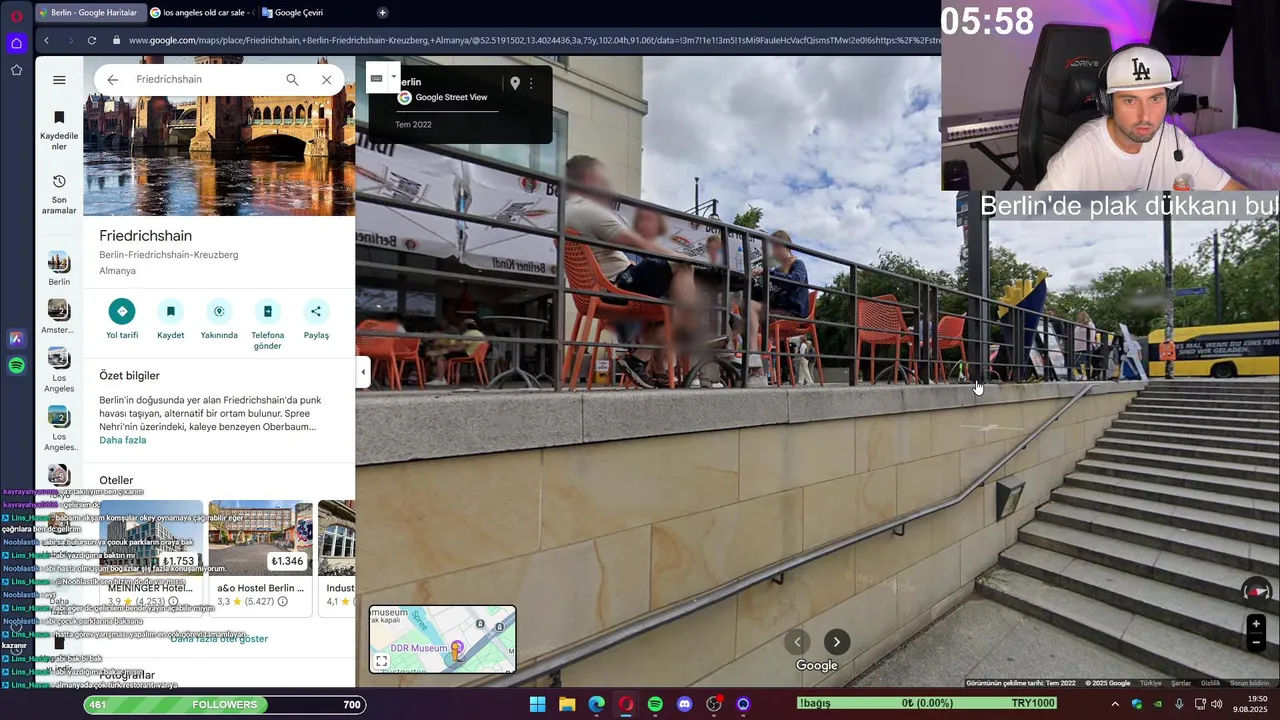The height and width of the screenshot is (720, 1280).
Task: Clear the Friedrichshain search text
Action: tap(326, 80)
